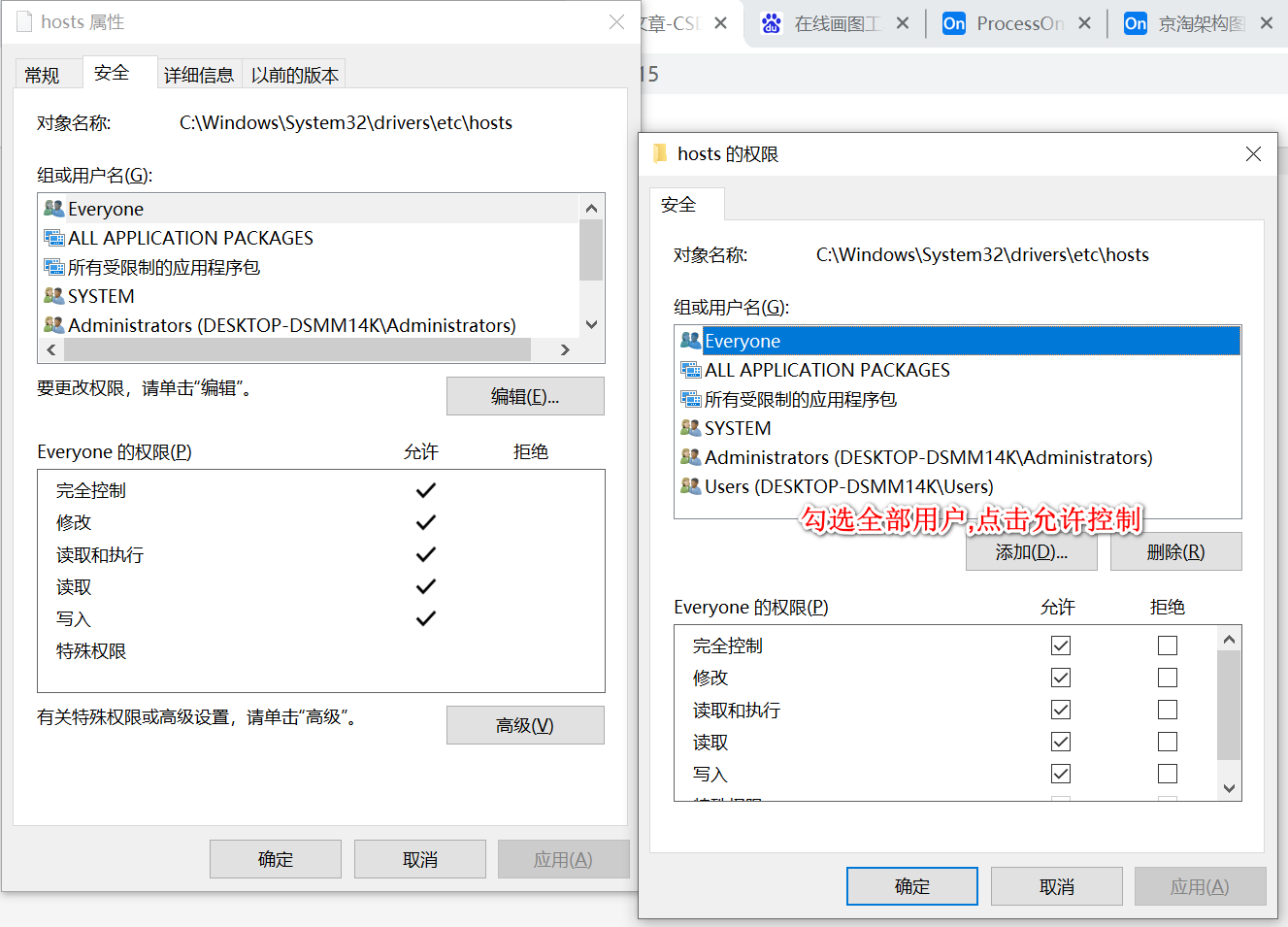Click vertical scrollbar thumb in hosts 属性 user list

pos(591,250)
